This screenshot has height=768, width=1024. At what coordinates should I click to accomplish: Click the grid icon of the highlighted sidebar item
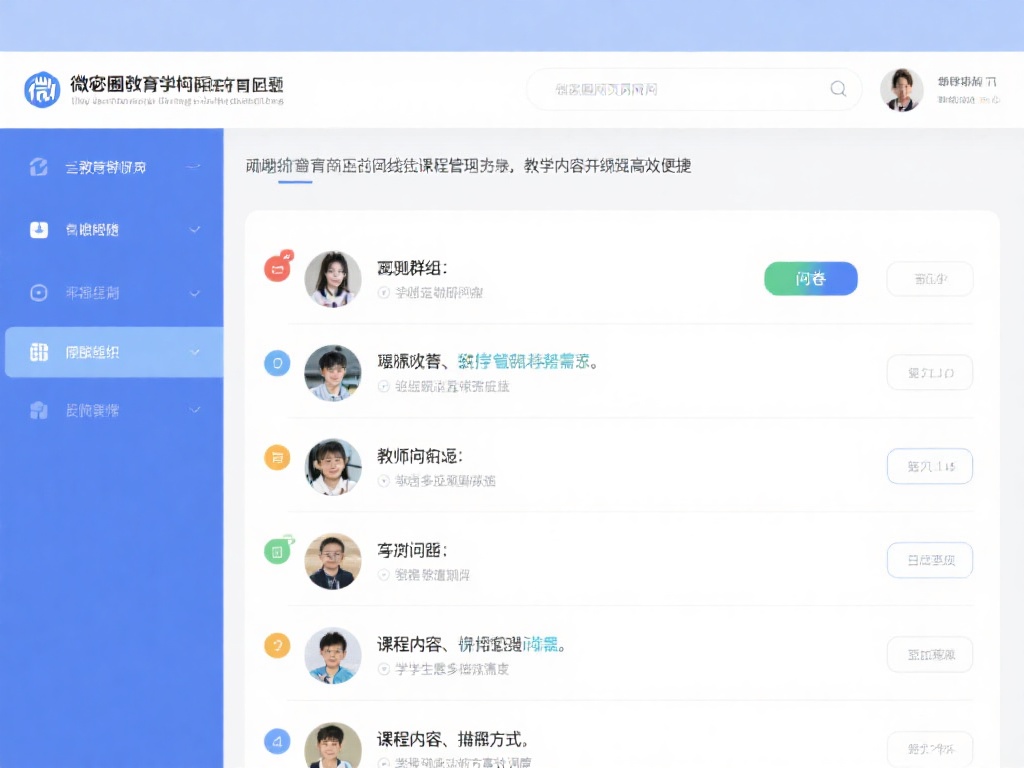click(x=39, y=352)
